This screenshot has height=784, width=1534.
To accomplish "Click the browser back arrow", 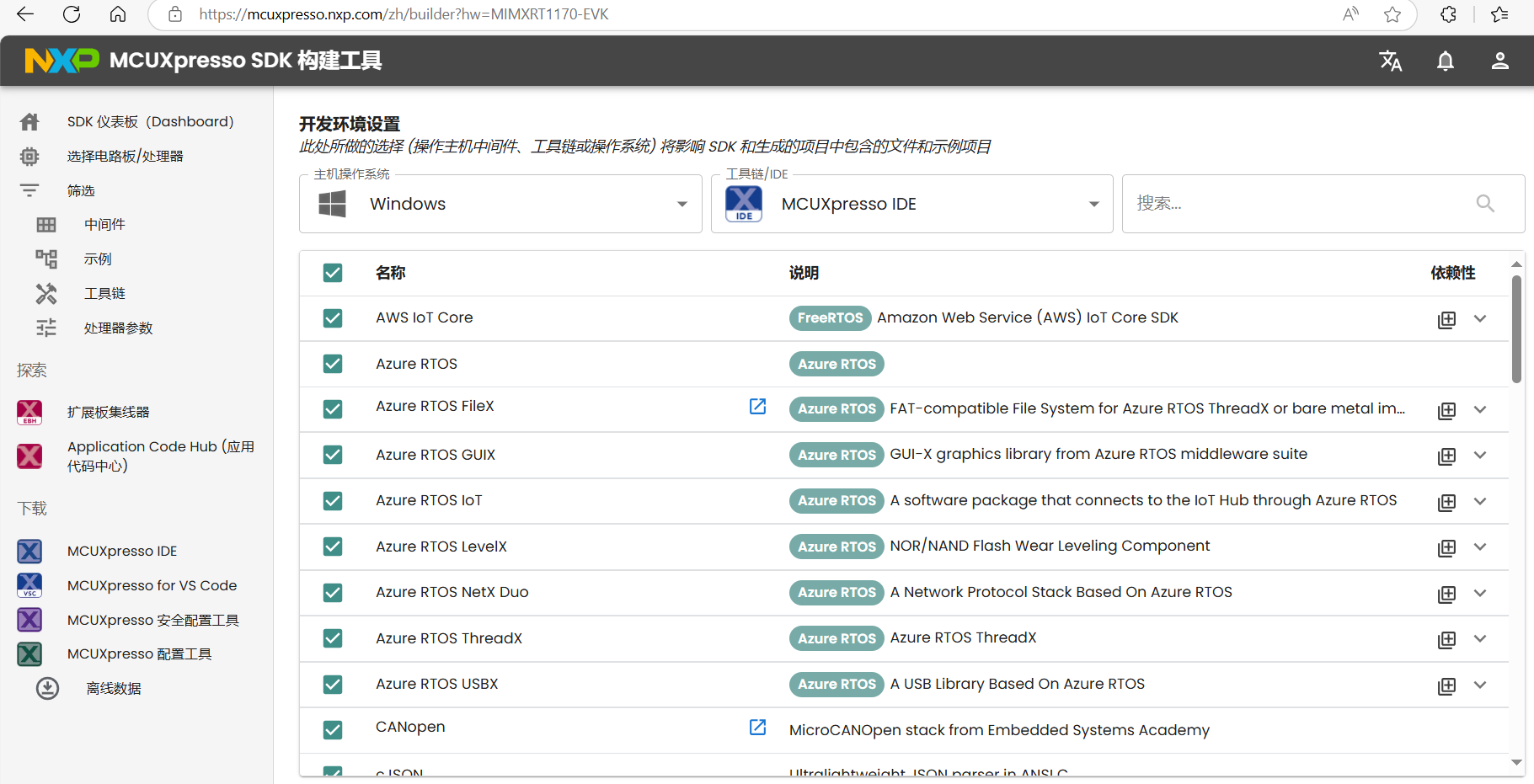I will 25,14.
